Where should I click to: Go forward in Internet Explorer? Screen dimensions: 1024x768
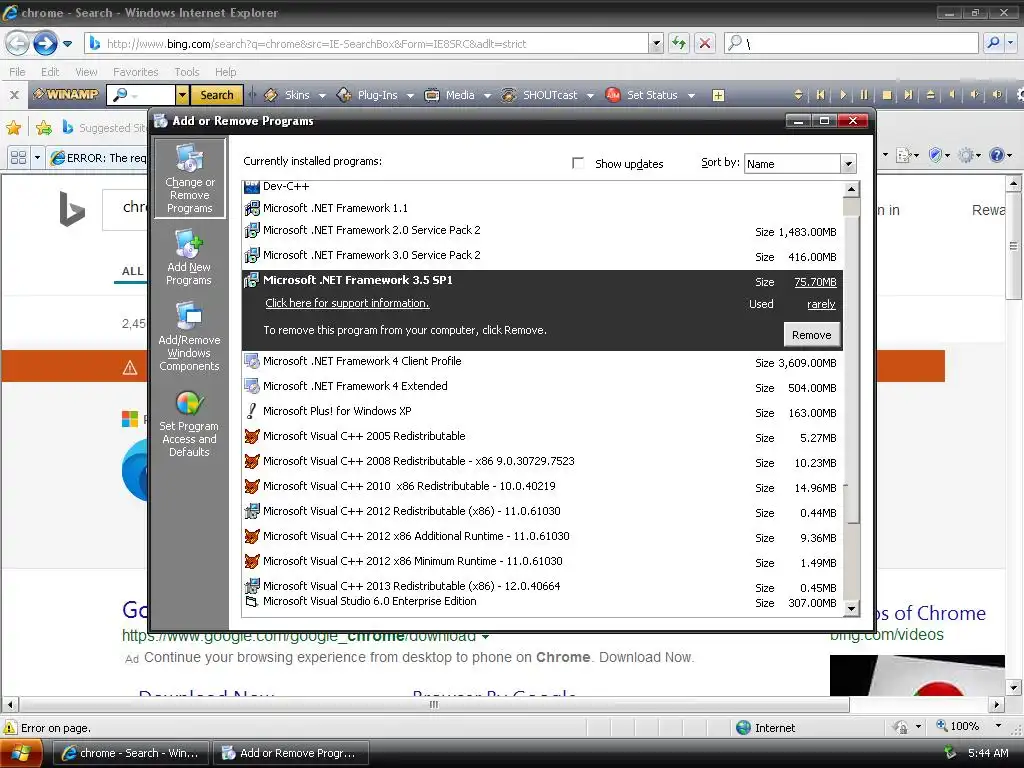[x=45, y=44]
